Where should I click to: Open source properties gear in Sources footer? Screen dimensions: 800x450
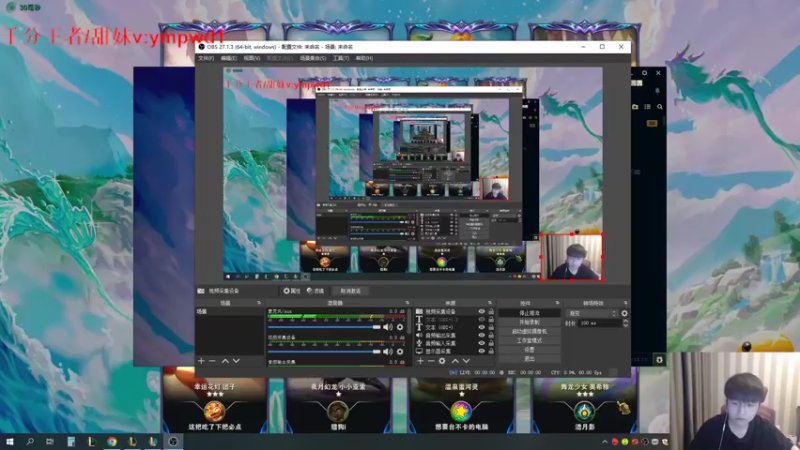(x=442, y=361)
